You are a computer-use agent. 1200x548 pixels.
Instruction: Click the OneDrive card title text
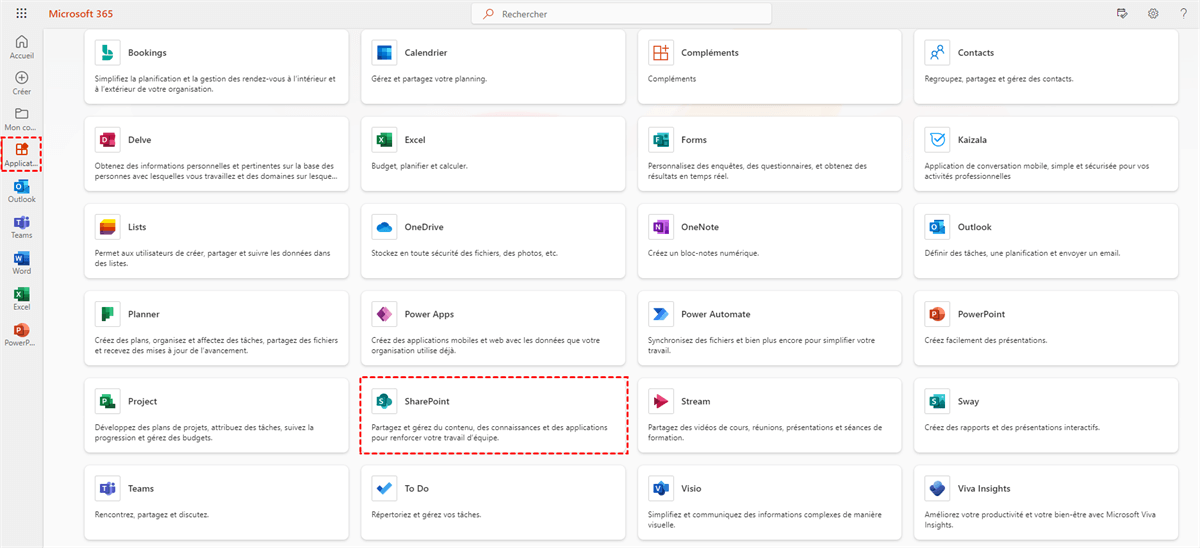424,227
